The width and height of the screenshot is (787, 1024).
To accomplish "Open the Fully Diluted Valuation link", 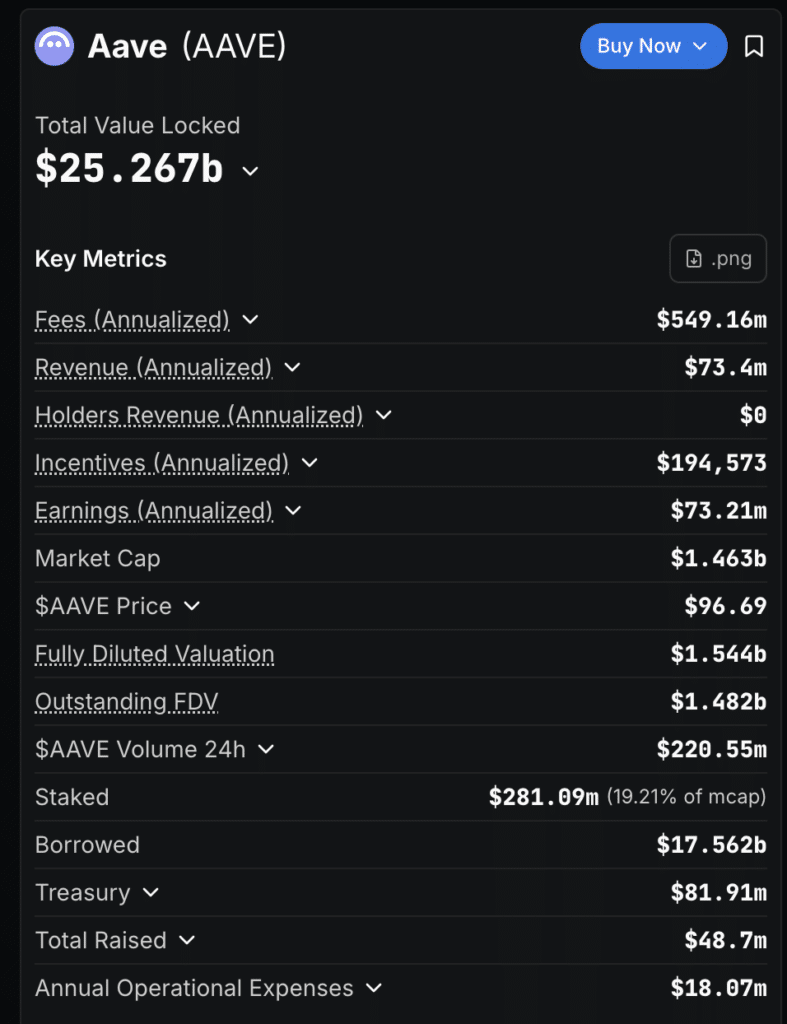I will (154, 653).
